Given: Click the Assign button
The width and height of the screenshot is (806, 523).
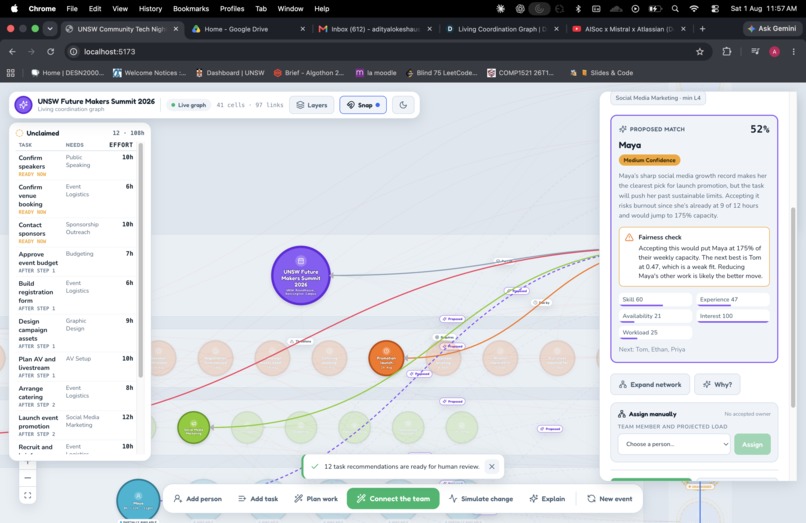Looking at the screenshot, I should click(752, 444).
